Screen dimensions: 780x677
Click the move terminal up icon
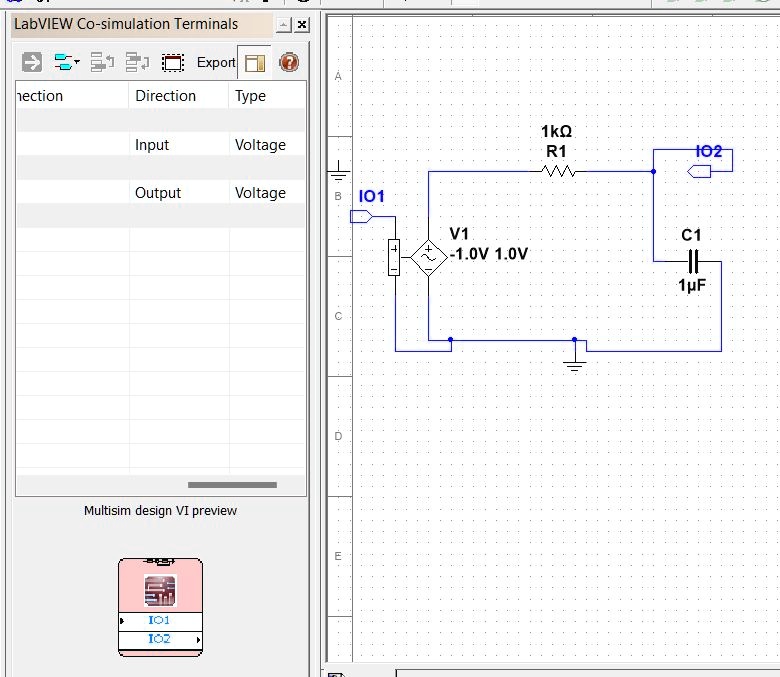point(102,63)
